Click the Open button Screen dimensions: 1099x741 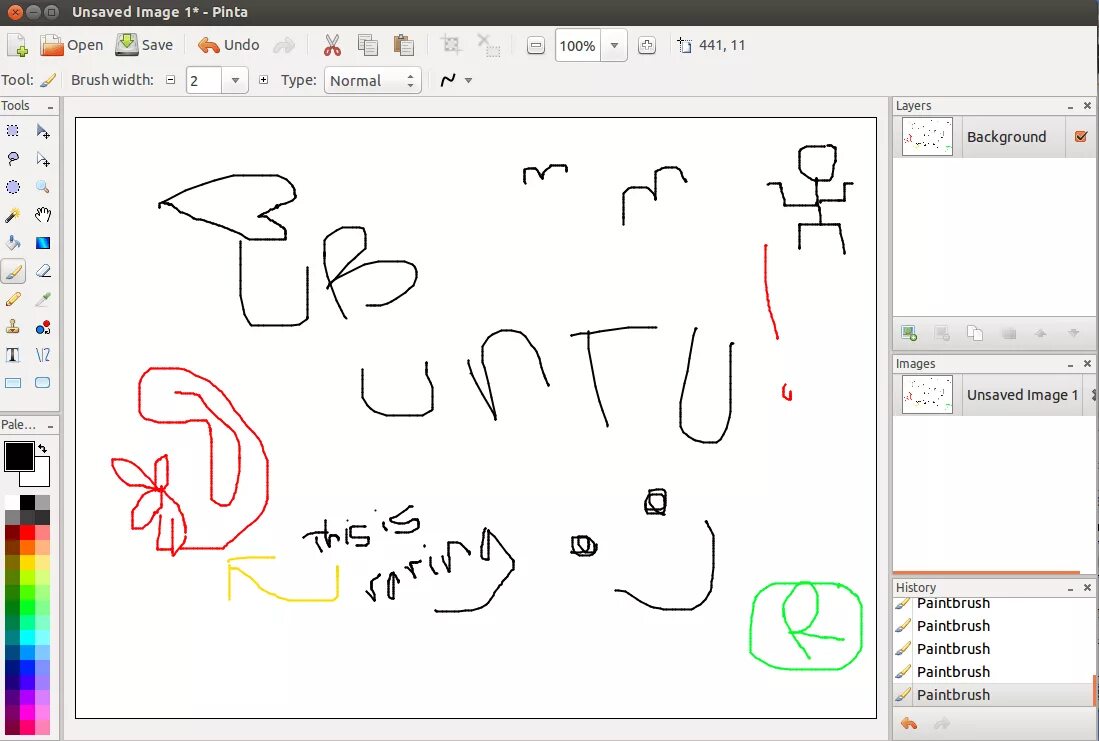pos(71,46)
